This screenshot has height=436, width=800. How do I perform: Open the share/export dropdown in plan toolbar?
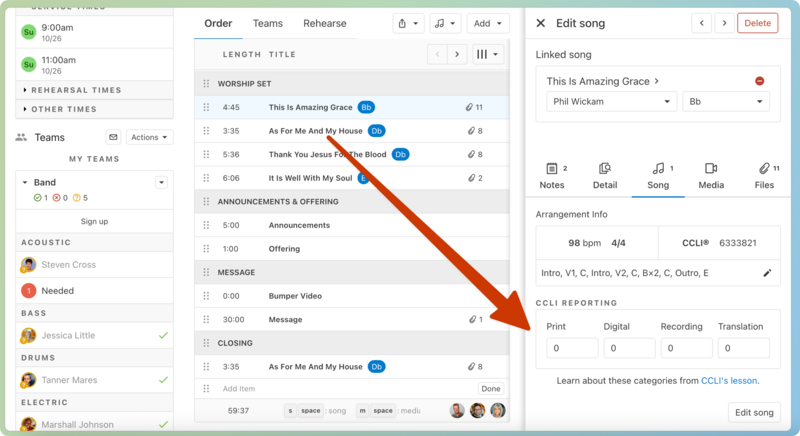408,23
